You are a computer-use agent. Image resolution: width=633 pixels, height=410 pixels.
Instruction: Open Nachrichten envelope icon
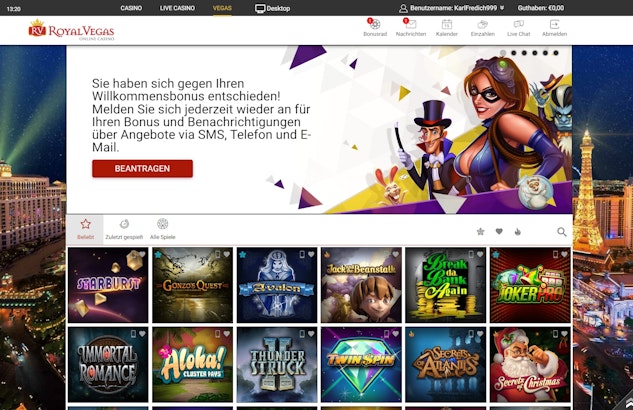point(411,24)
